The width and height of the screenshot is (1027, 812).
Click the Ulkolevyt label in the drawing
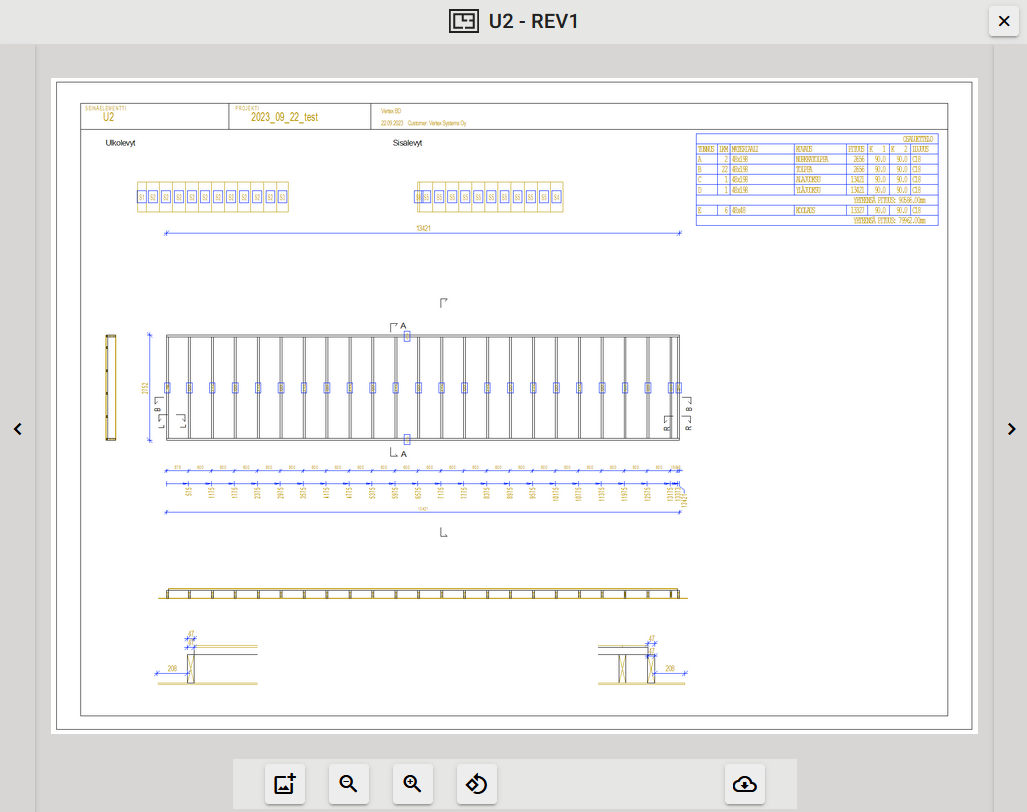pos(120,143)
